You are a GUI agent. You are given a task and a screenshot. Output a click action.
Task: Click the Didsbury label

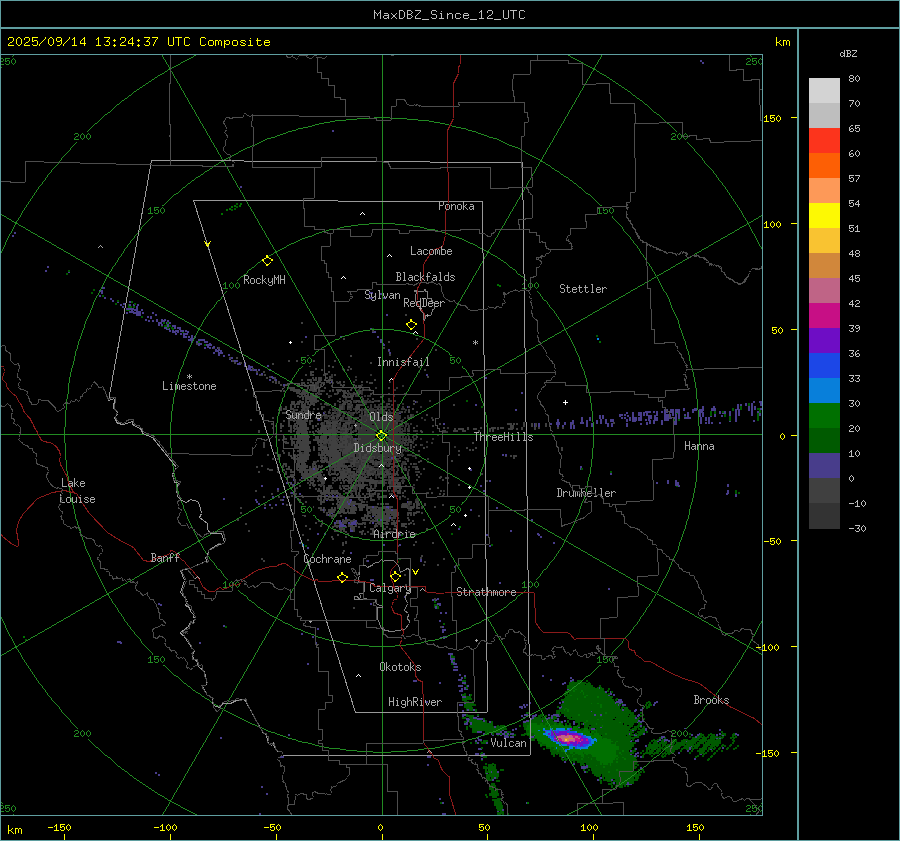coord(378,448)
